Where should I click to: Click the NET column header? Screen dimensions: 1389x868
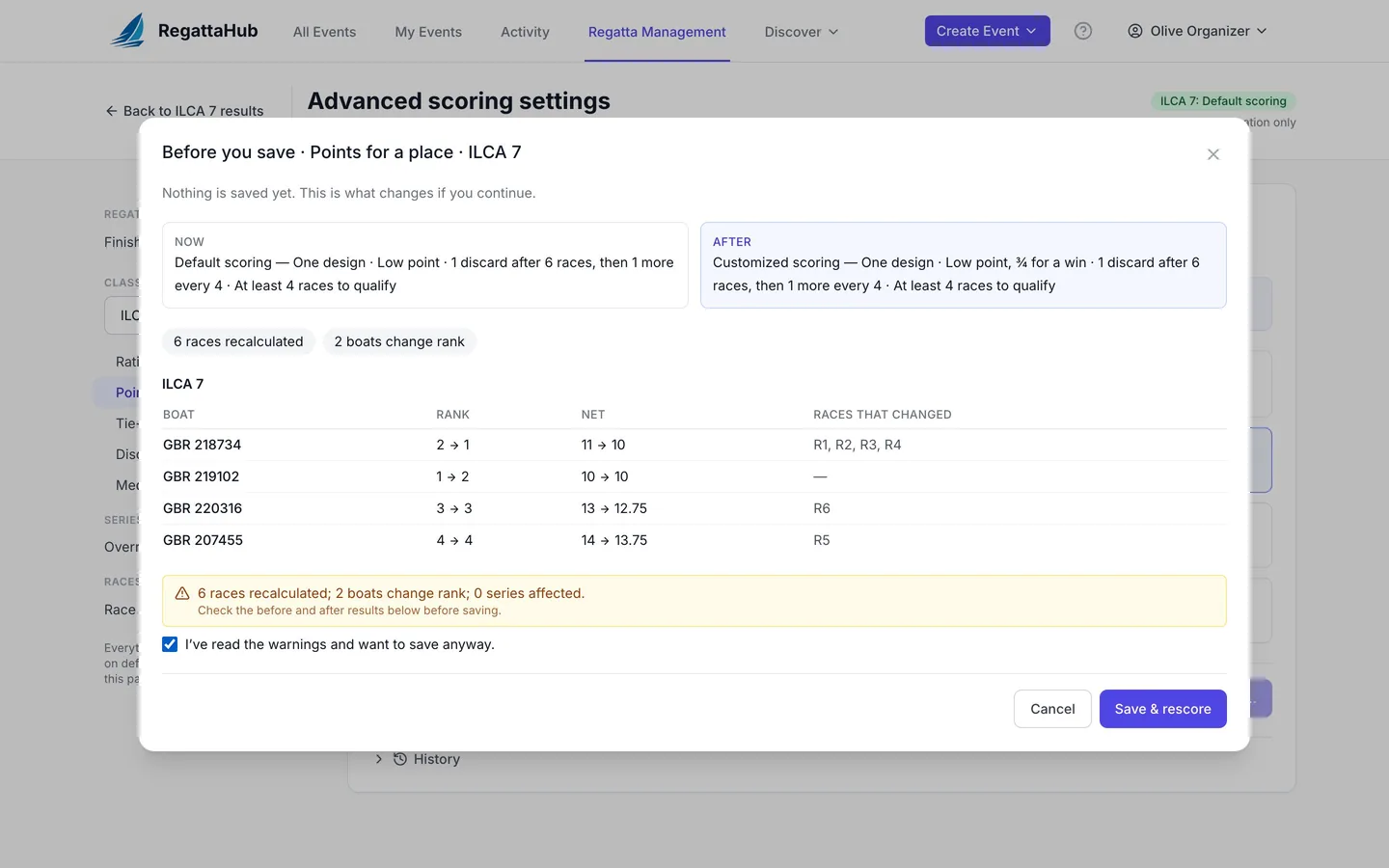(x=593, y=415)
